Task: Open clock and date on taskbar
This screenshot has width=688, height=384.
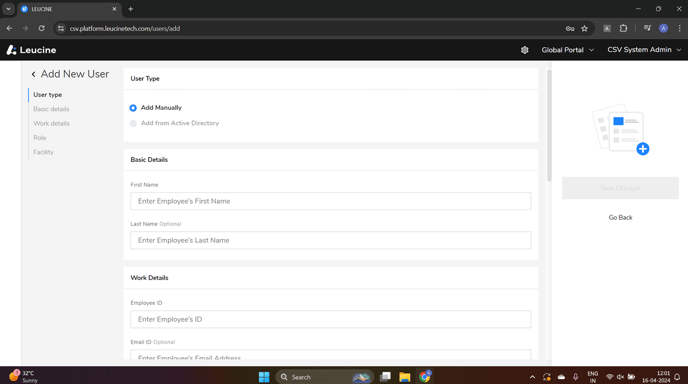Action: click(656, 377)
